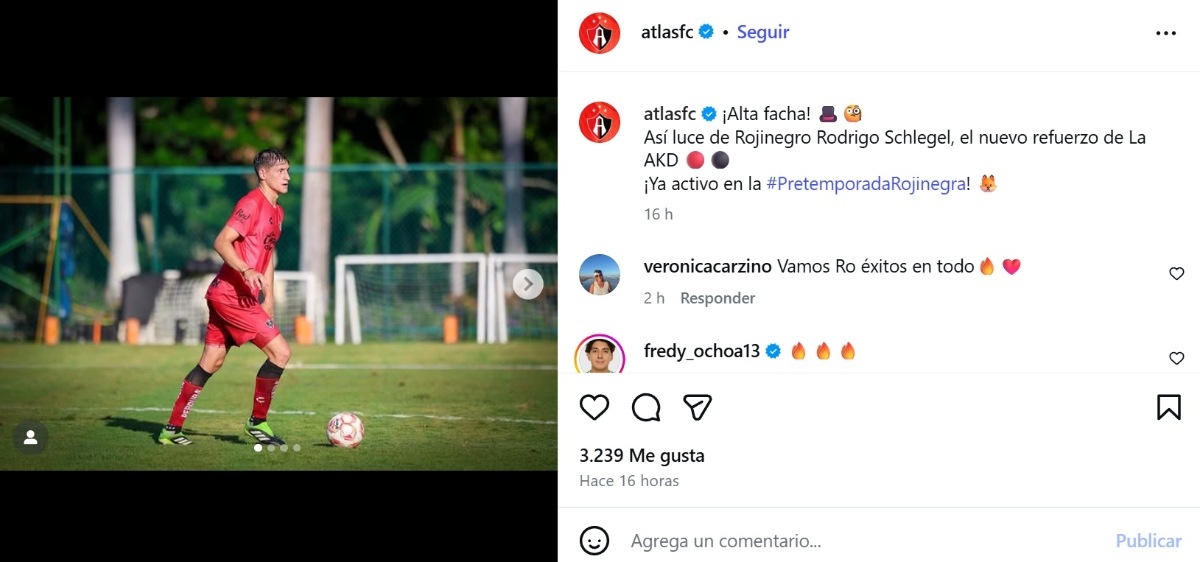The height and width of the screenshot is (562, 1200).
Task: Open comments via speech bubble icon
Action: [x=646, y=407]
